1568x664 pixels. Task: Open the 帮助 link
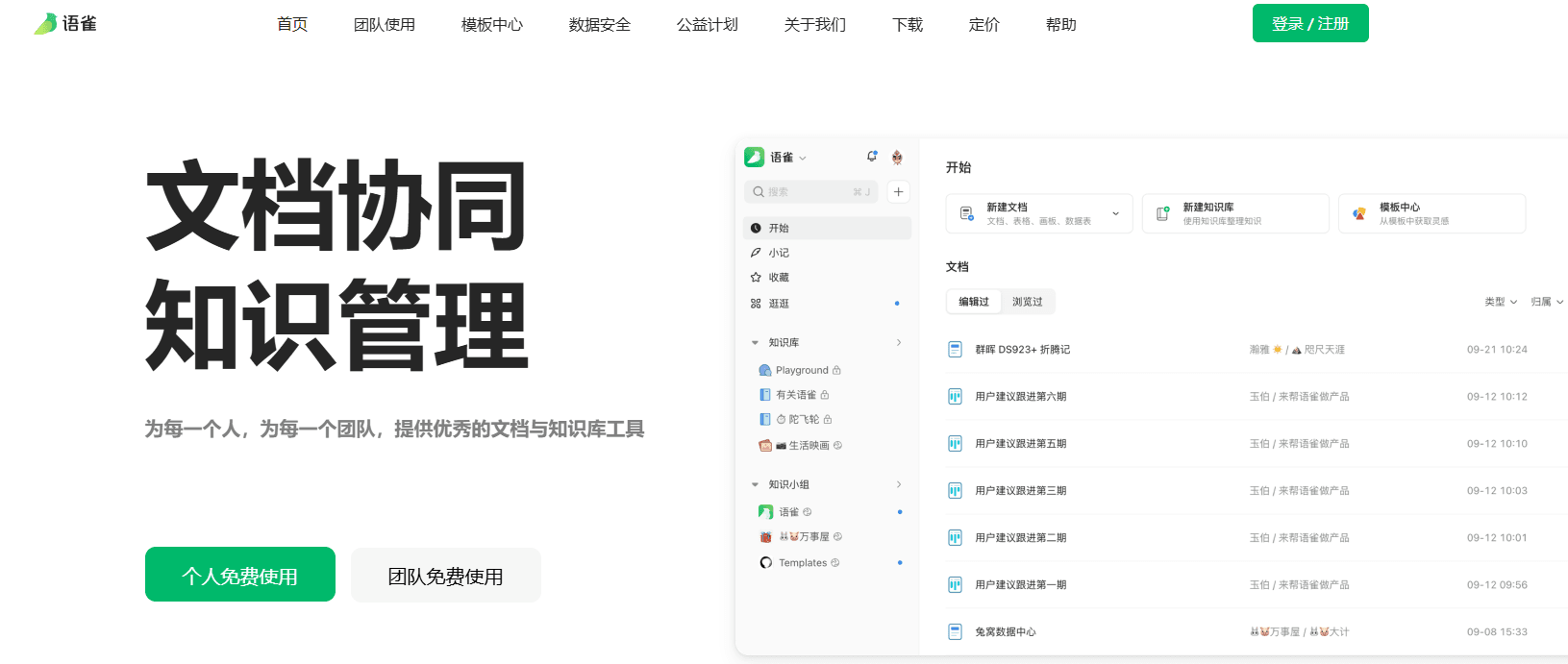tap(1061, 24)
